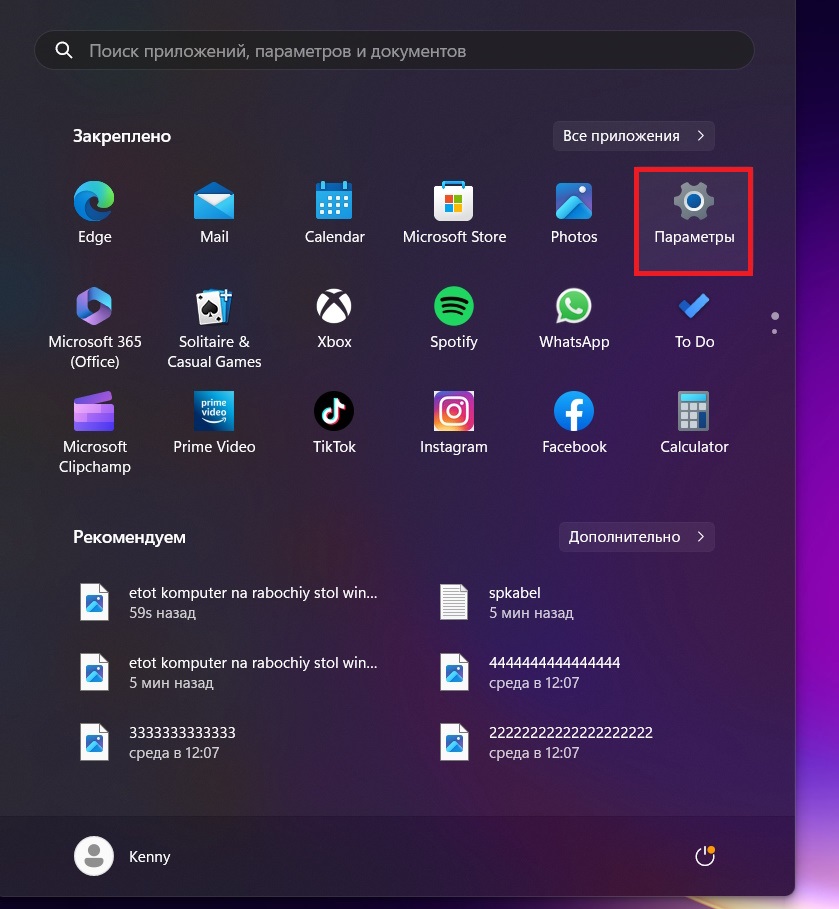The height and width of the screenshot is (909, 839).
Task: Launch Solitaire & Casual Games
Action: click(214, 328)
